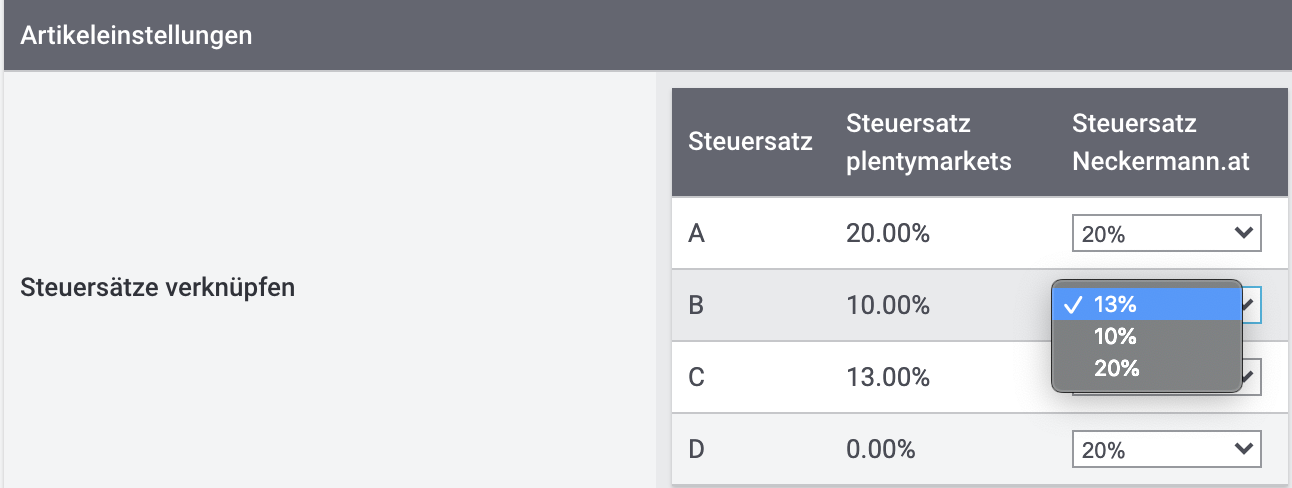The height and width of the screenshot is (488, 1292).
Task: Click the 20.00% plentymarkets value
Action: [888, 234]
